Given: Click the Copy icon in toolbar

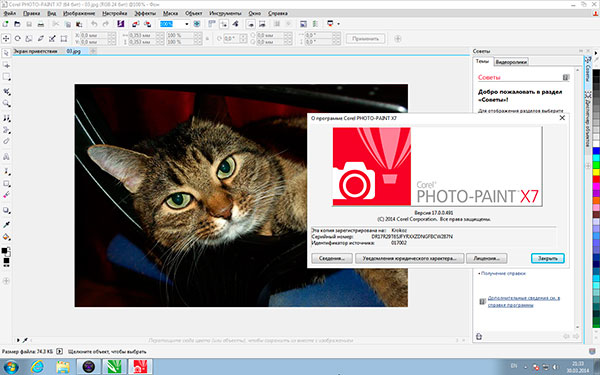Looking at the screenshot, I should (x=67, y=24).
